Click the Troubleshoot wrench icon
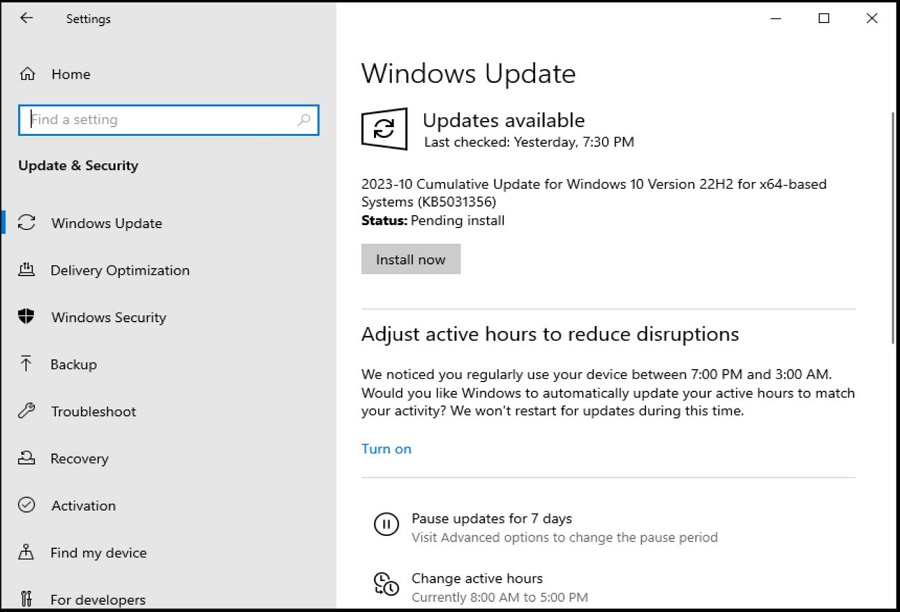Image resolution: width=900 pixels, height=612 pixels. pyautogui.click(x=26, y=410)
